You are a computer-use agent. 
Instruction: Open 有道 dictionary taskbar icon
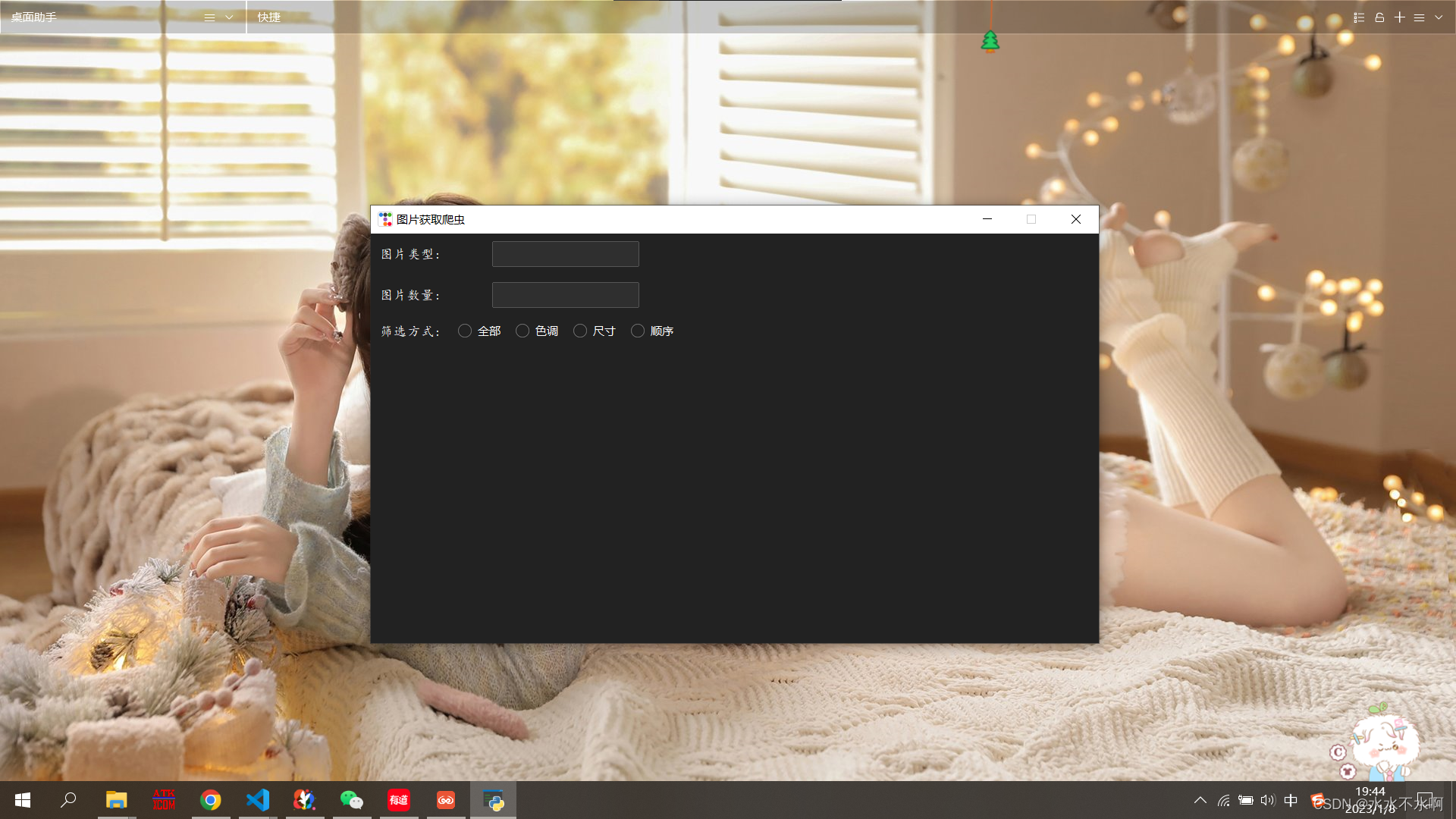coord(399,800)
